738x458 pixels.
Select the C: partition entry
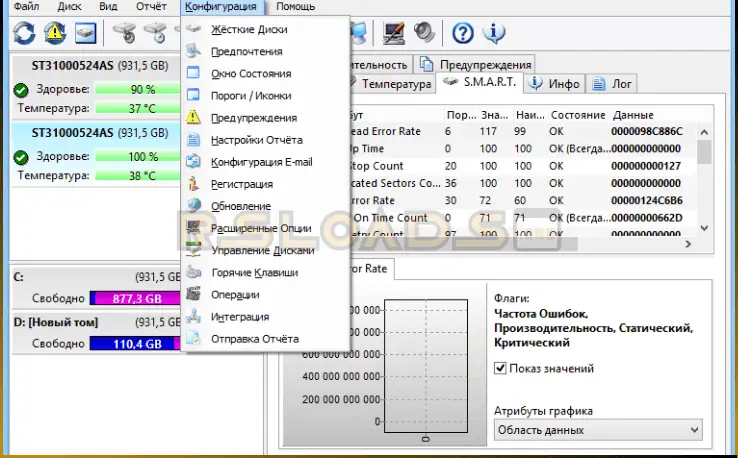(96, 288)
